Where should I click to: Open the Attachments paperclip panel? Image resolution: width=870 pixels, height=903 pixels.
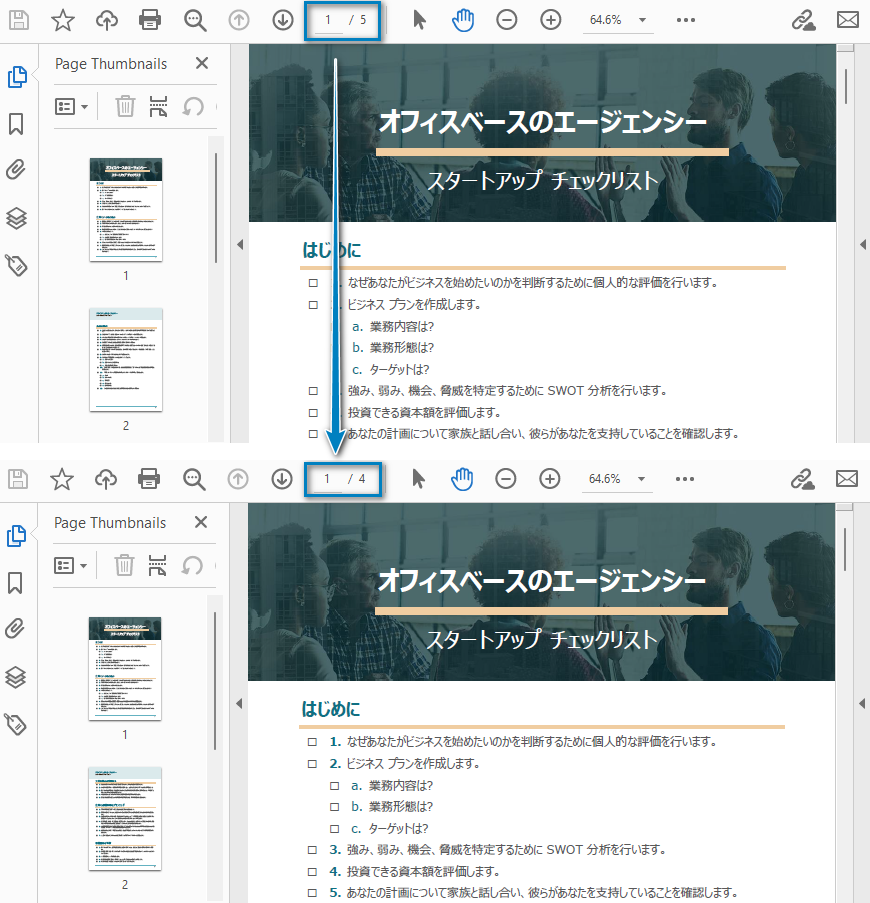click(18, 170)
